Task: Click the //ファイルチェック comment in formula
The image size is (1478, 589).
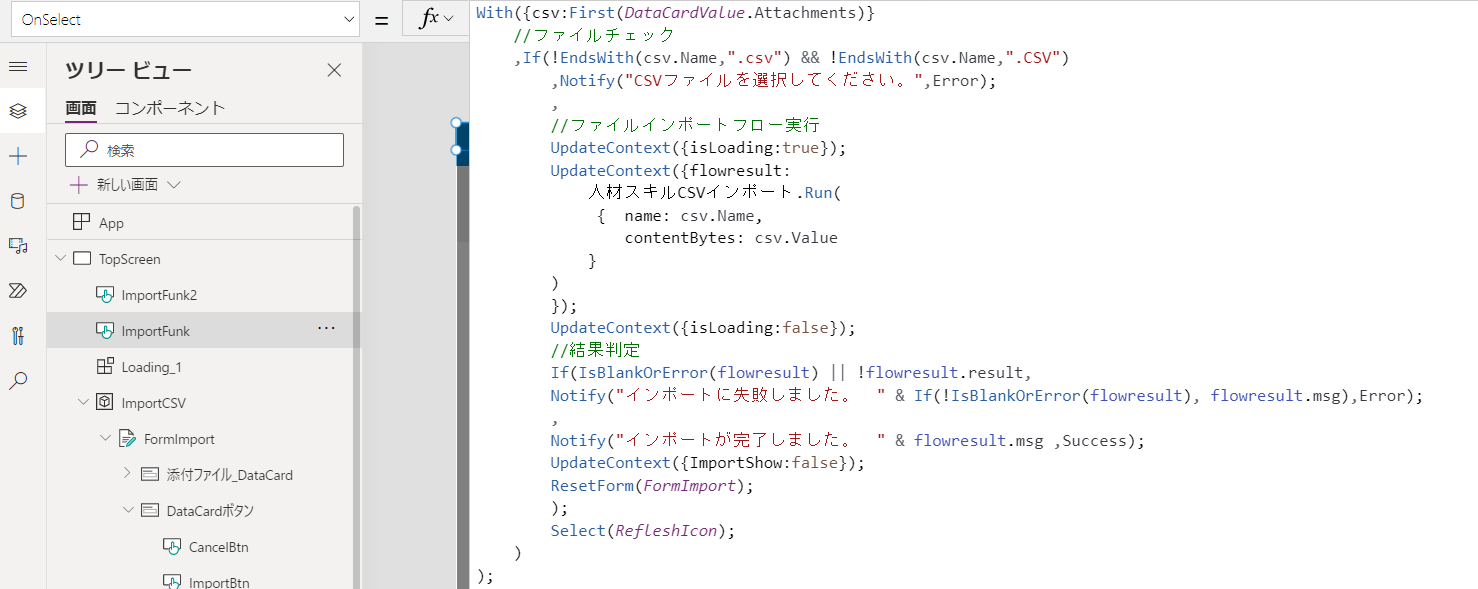Action: pyautogui.click(x=594, y=35)
